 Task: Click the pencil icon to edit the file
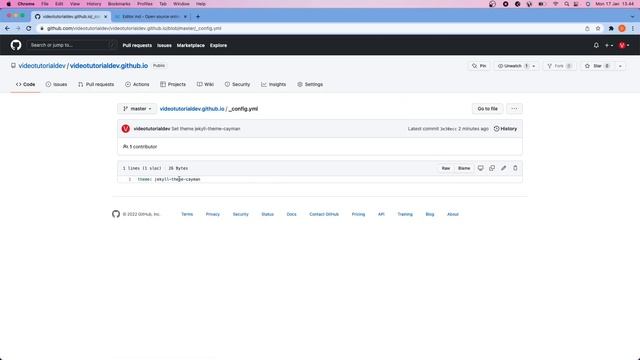[x=503, y=168]
